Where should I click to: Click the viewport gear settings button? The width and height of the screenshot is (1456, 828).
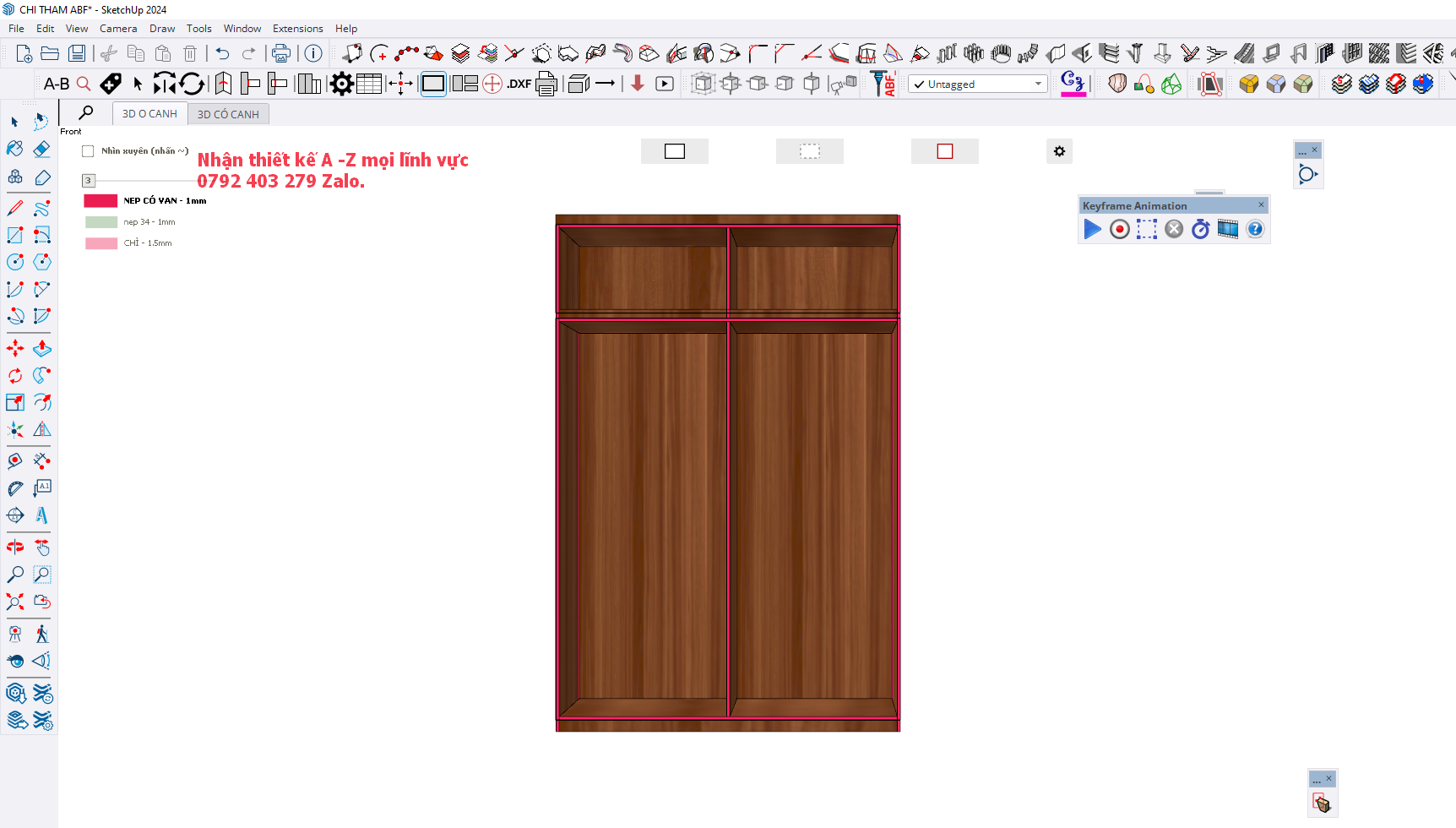tap(1059, 151)
